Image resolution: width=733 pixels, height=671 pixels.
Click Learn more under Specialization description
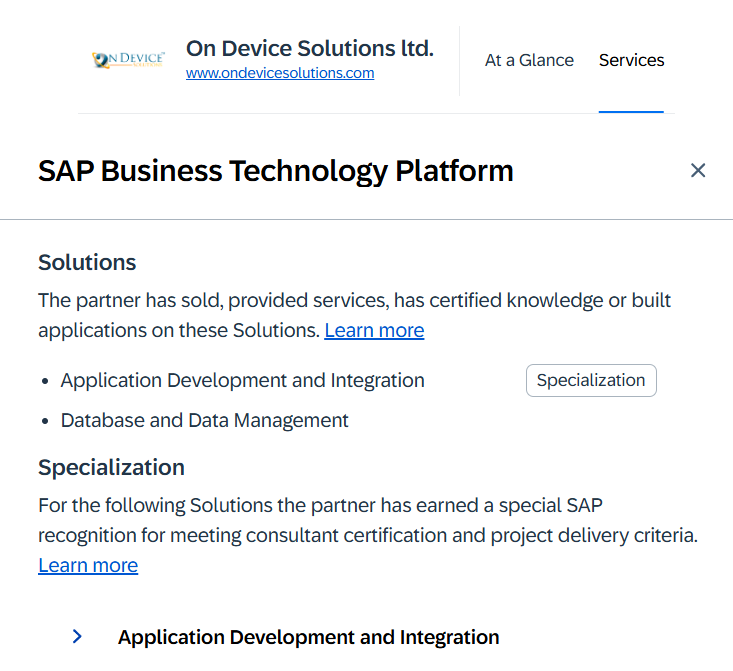pos(88,565)
